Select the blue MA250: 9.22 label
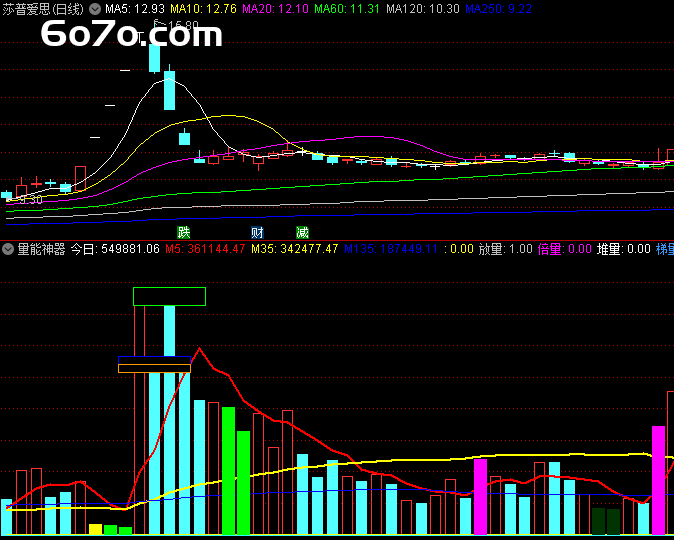Viewport: 674px width, 540px height. click(x=499, y=9)
